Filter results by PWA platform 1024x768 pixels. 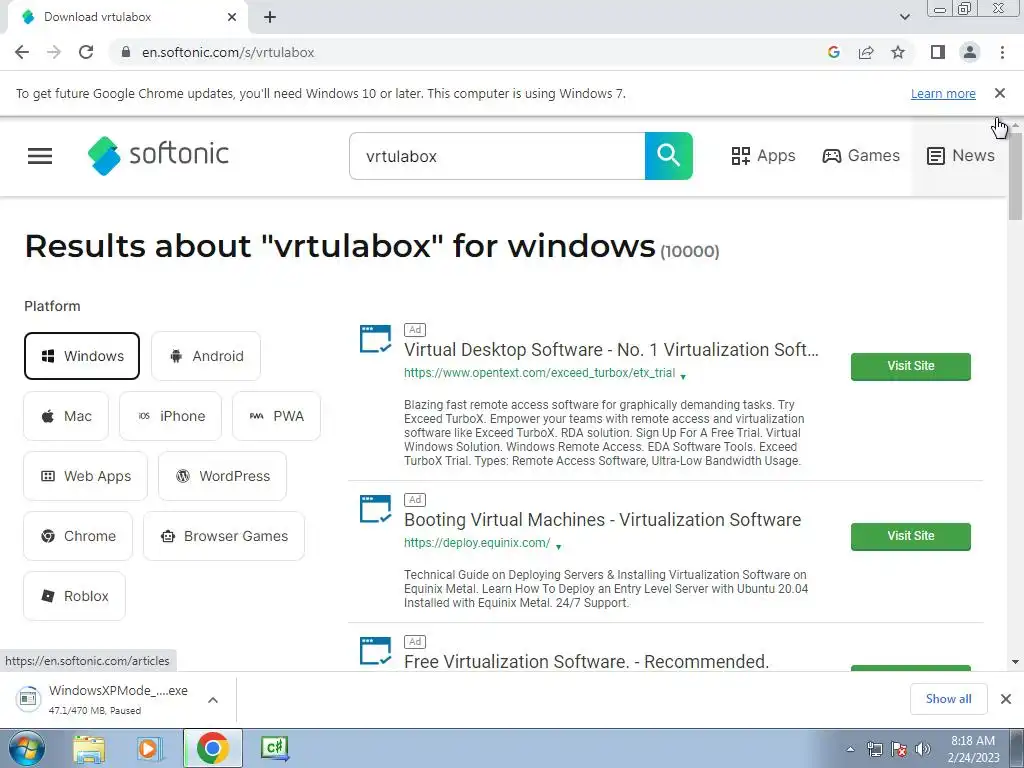(x=276, y=416)
